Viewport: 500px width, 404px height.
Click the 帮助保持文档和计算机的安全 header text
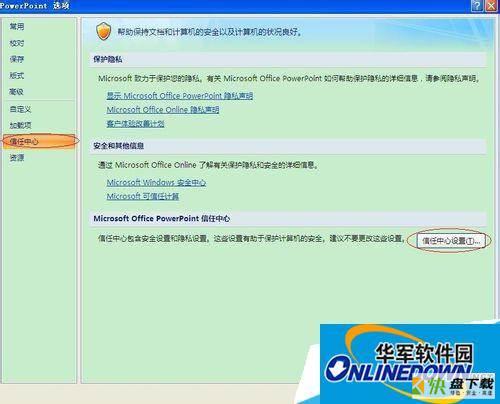210,32
